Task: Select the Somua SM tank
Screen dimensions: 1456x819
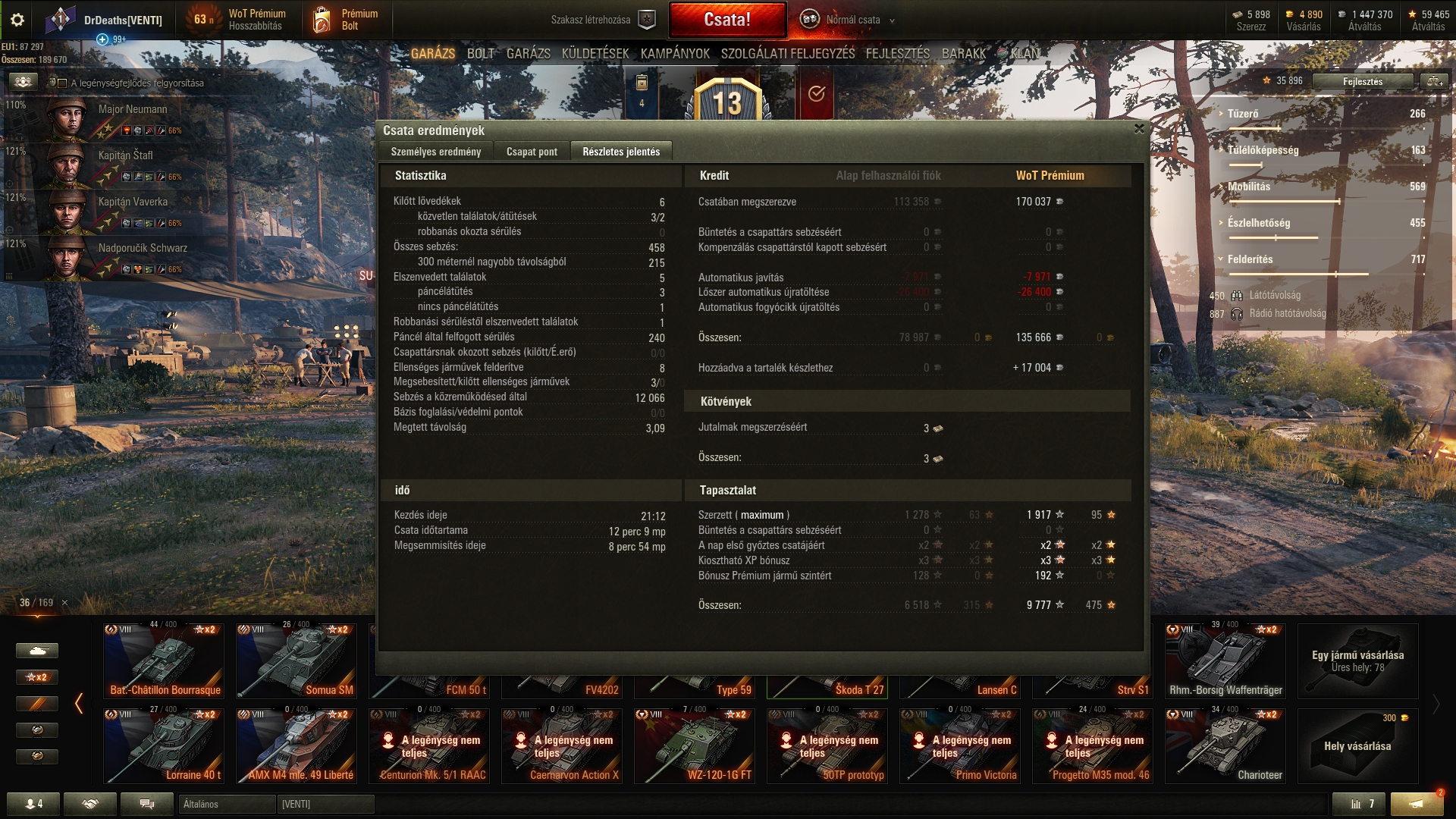Action: pyautogui.click(x=297, y=661)
